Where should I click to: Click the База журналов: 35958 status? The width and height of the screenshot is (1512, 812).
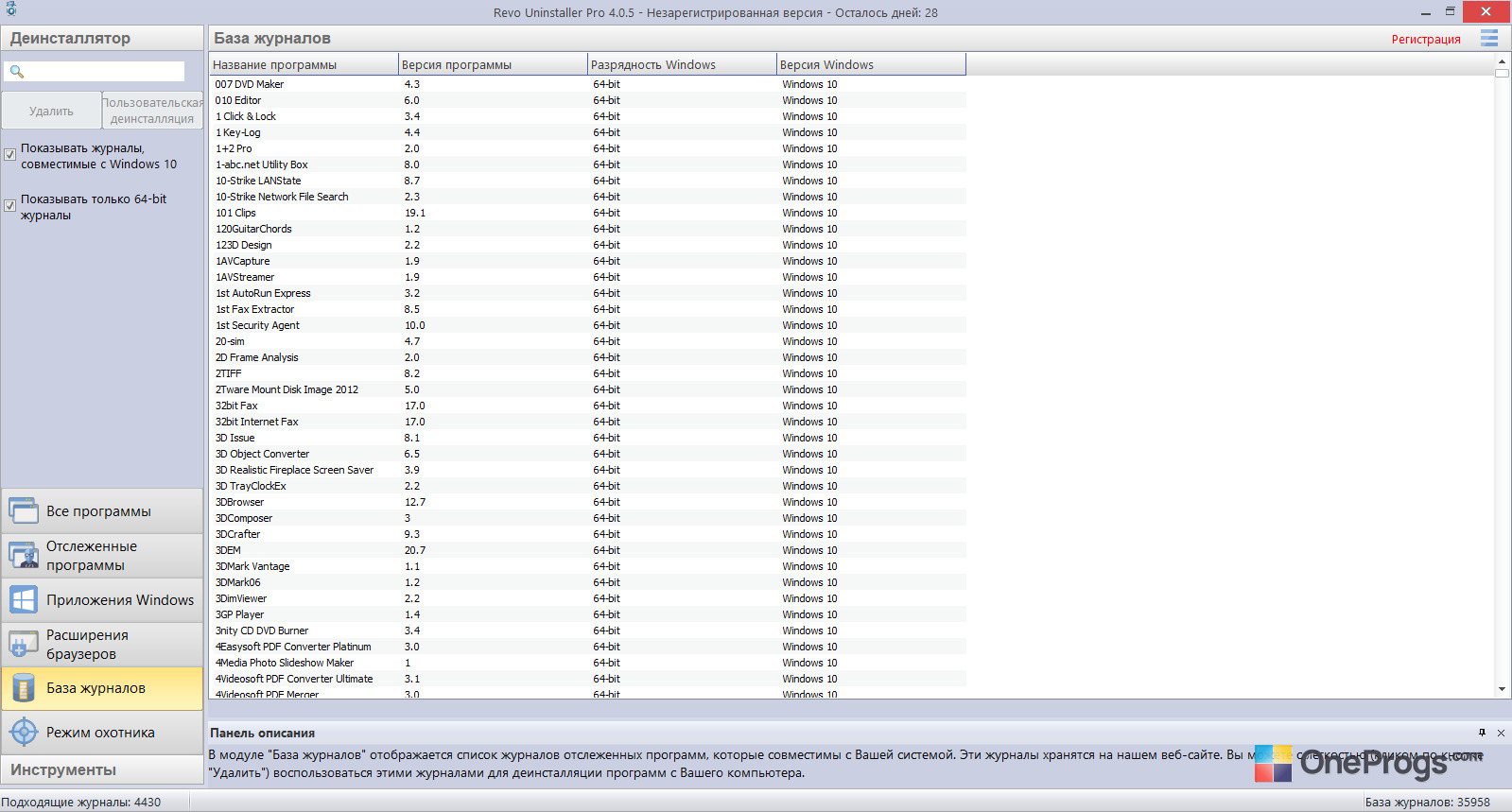coord(1427,802)
